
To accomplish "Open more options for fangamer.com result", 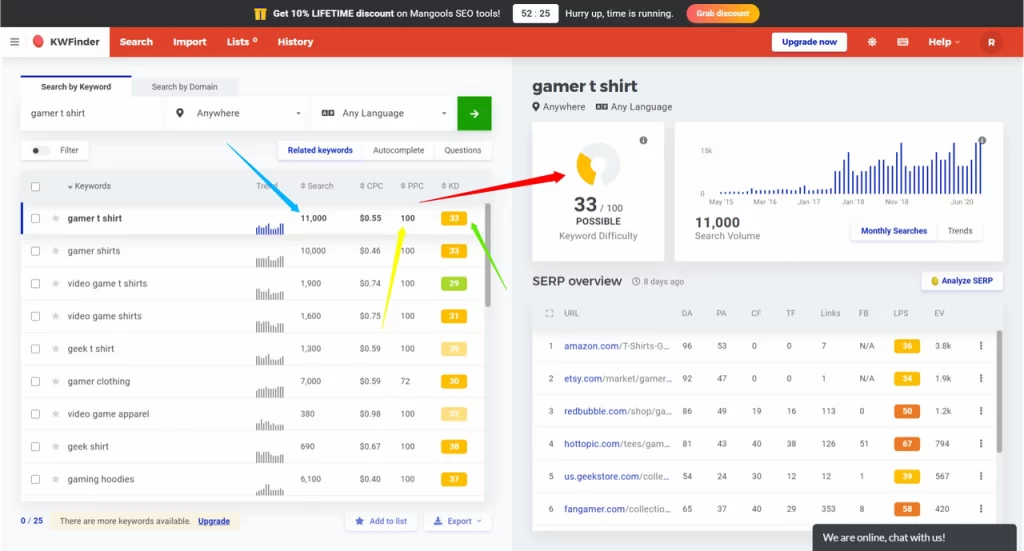I will click(981, 509).
